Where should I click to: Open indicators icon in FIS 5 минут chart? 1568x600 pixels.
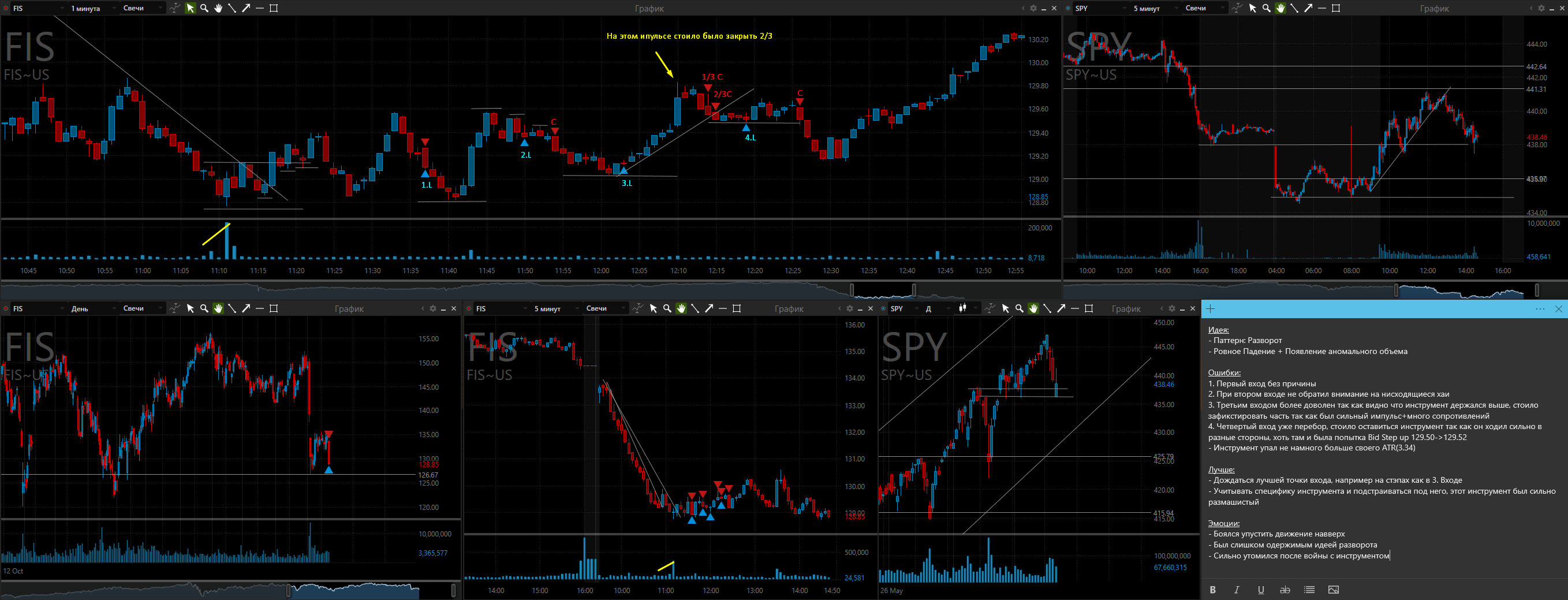637,308
